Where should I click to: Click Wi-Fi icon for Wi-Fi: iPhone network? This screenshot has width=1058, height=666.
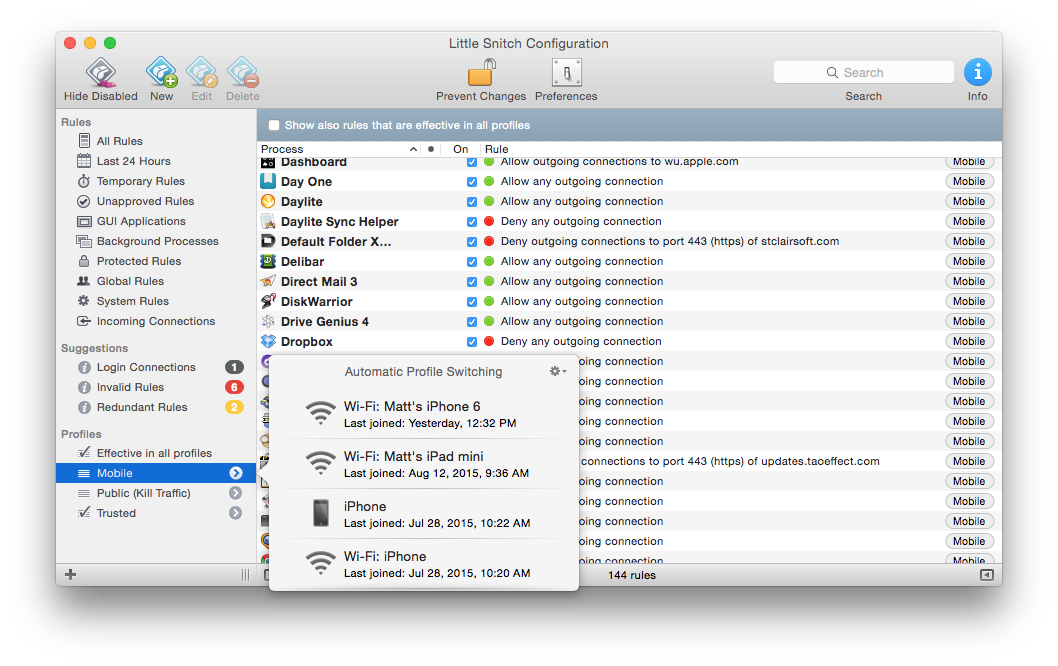pos(321,563)
